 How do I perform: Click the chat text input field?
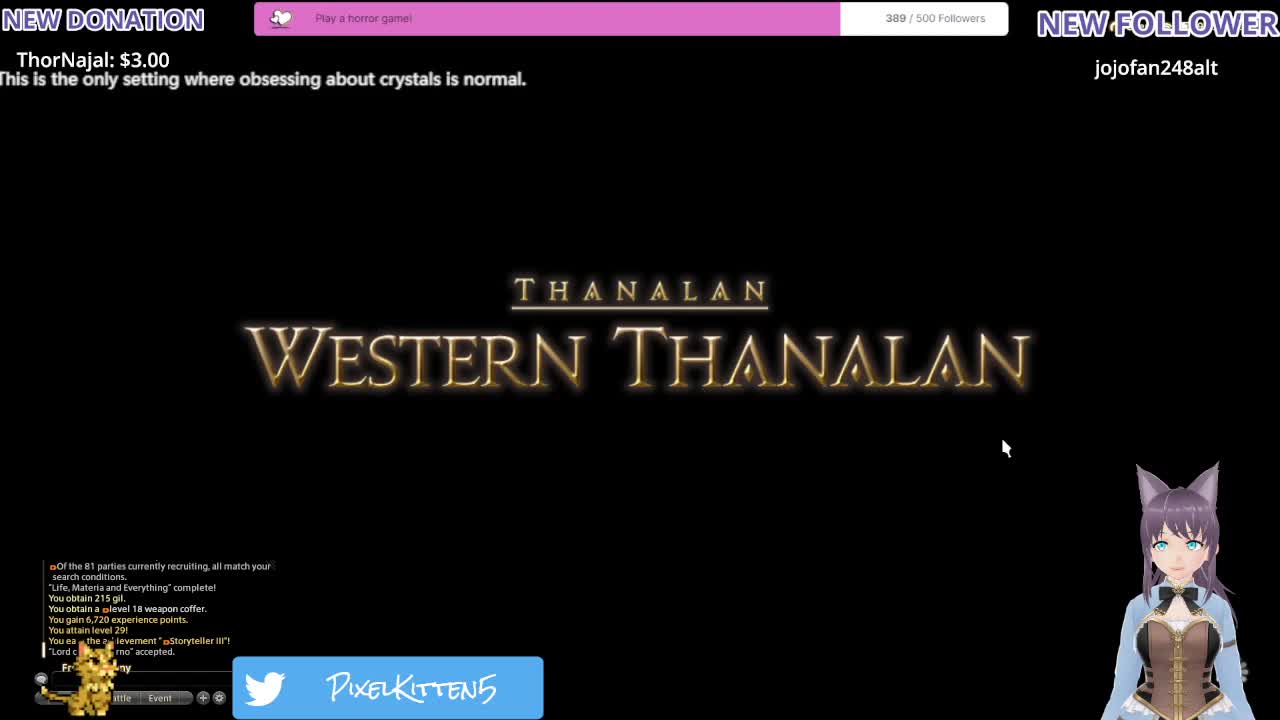tap(140, 679)
